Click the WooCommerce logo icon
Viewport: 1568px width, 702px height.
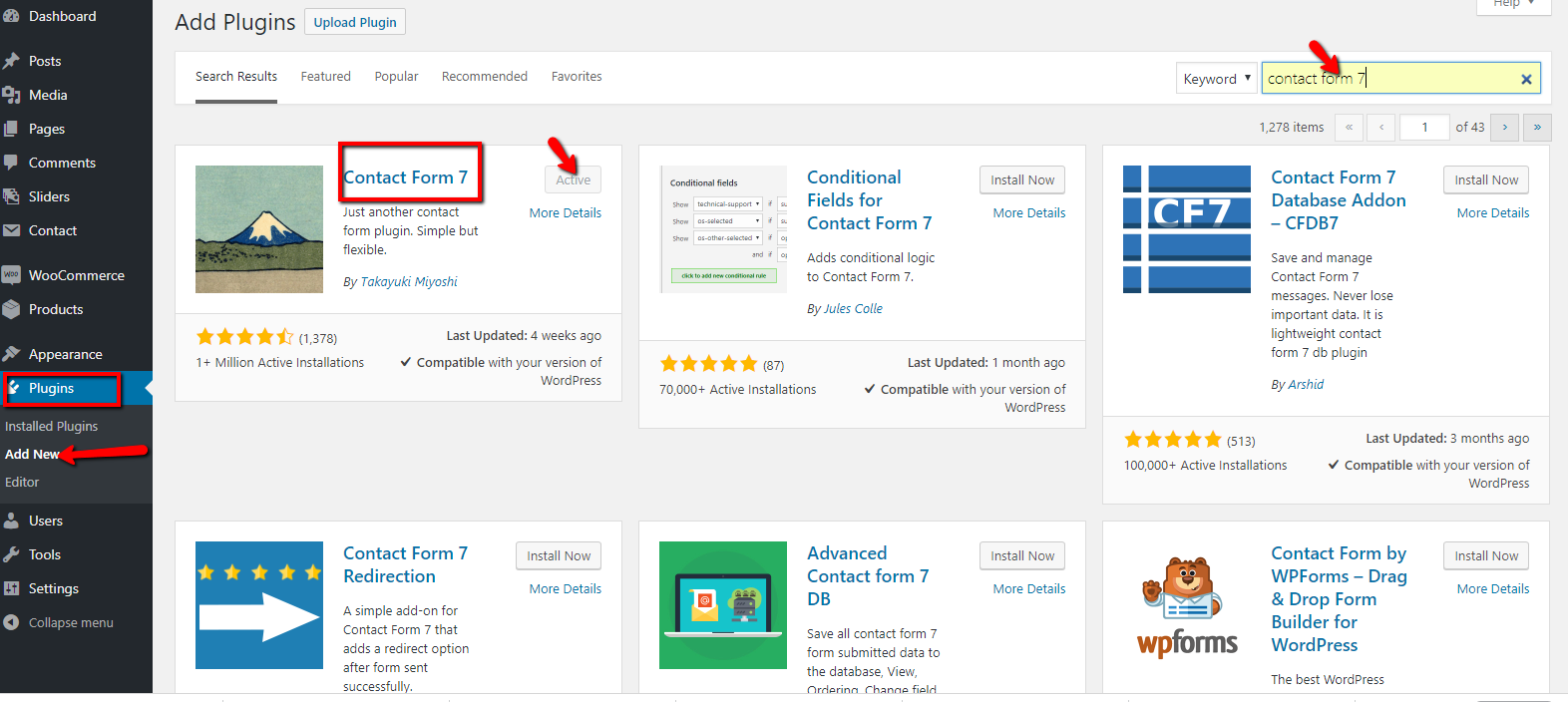[11, 275]
